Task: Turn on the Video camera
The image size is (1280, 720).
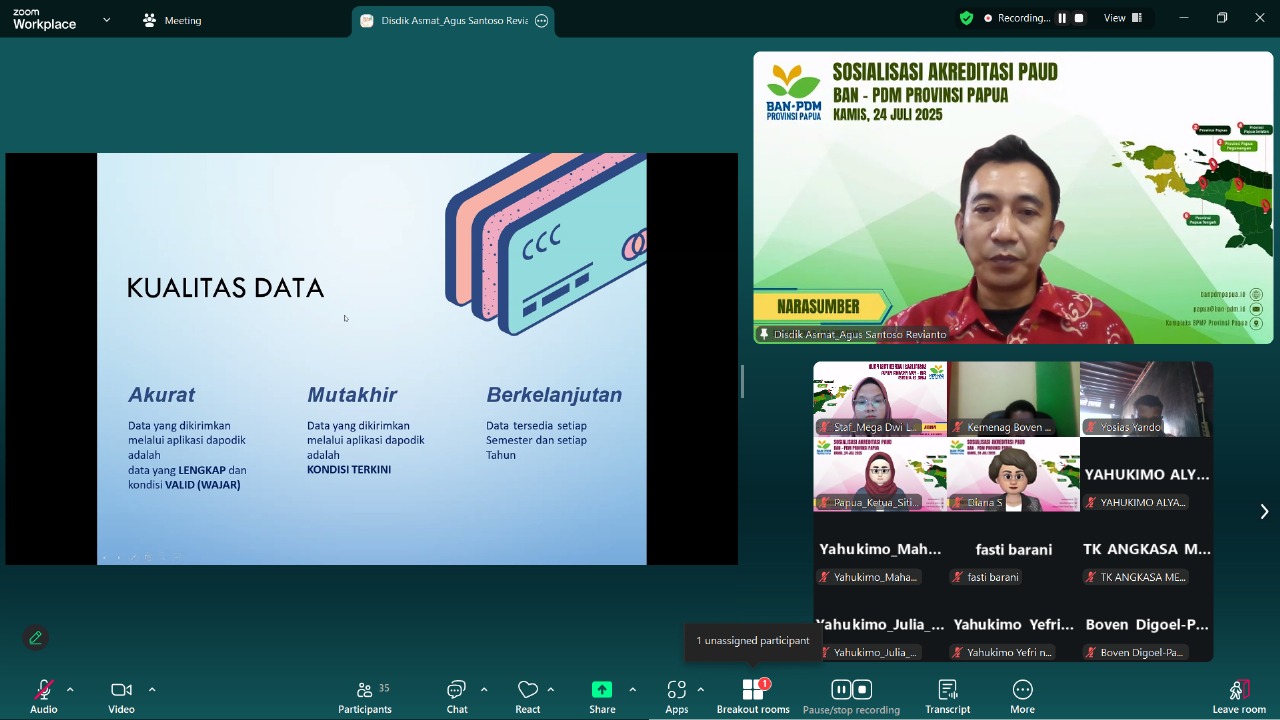Action: [x=121, y=696]
